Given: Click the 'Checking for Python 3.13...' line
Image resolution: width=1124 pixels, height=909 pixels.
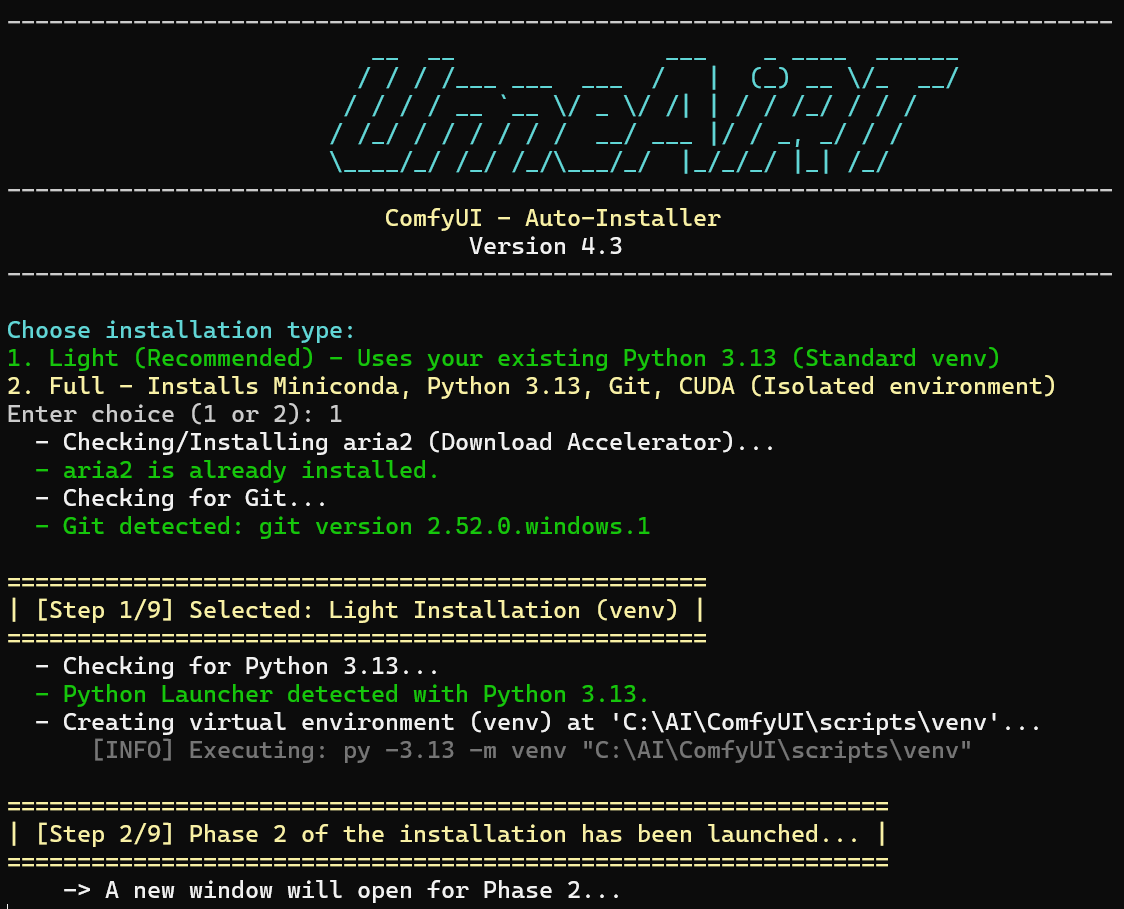Looking at the screenshot, I should click(237, 666).
